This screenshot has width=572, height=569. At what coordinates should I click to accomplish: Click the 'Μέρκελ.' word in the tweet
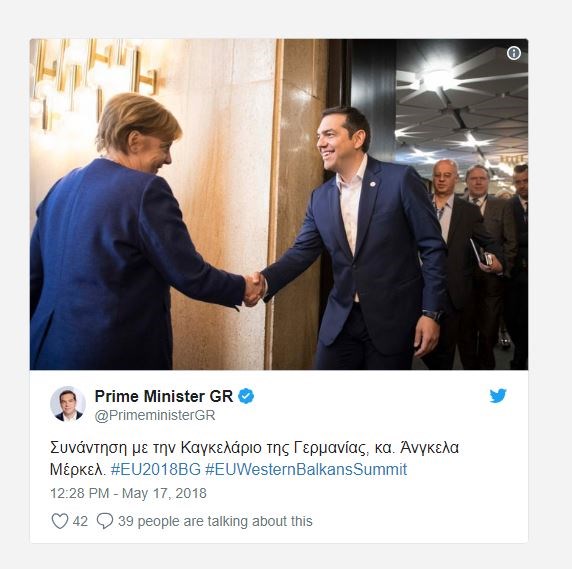pos(78,469)
